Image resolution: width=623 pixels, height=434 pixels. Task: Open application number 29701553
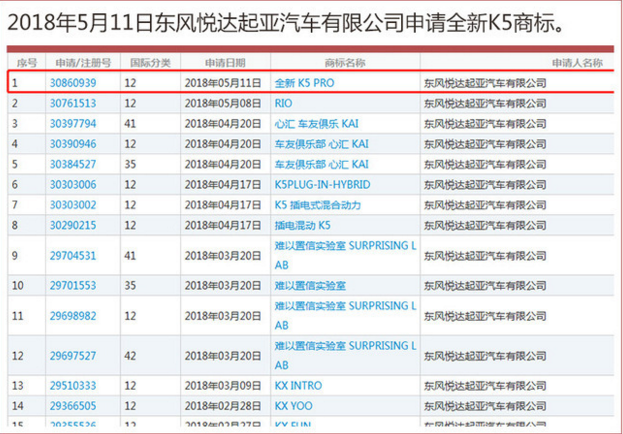pyautogui.click(x=73, y=286)
